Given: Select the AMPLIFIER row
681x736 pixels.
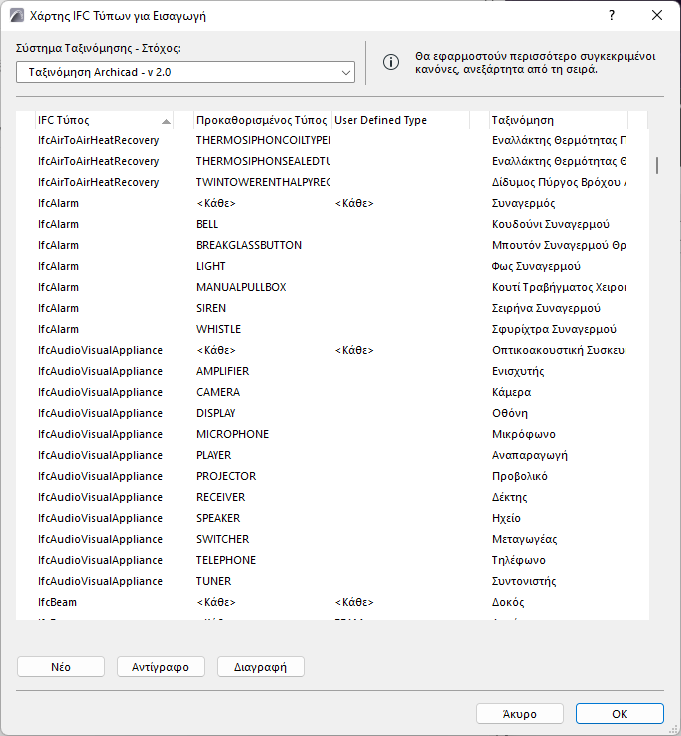Looking at the screenshot, I should [x=332, y=371].
